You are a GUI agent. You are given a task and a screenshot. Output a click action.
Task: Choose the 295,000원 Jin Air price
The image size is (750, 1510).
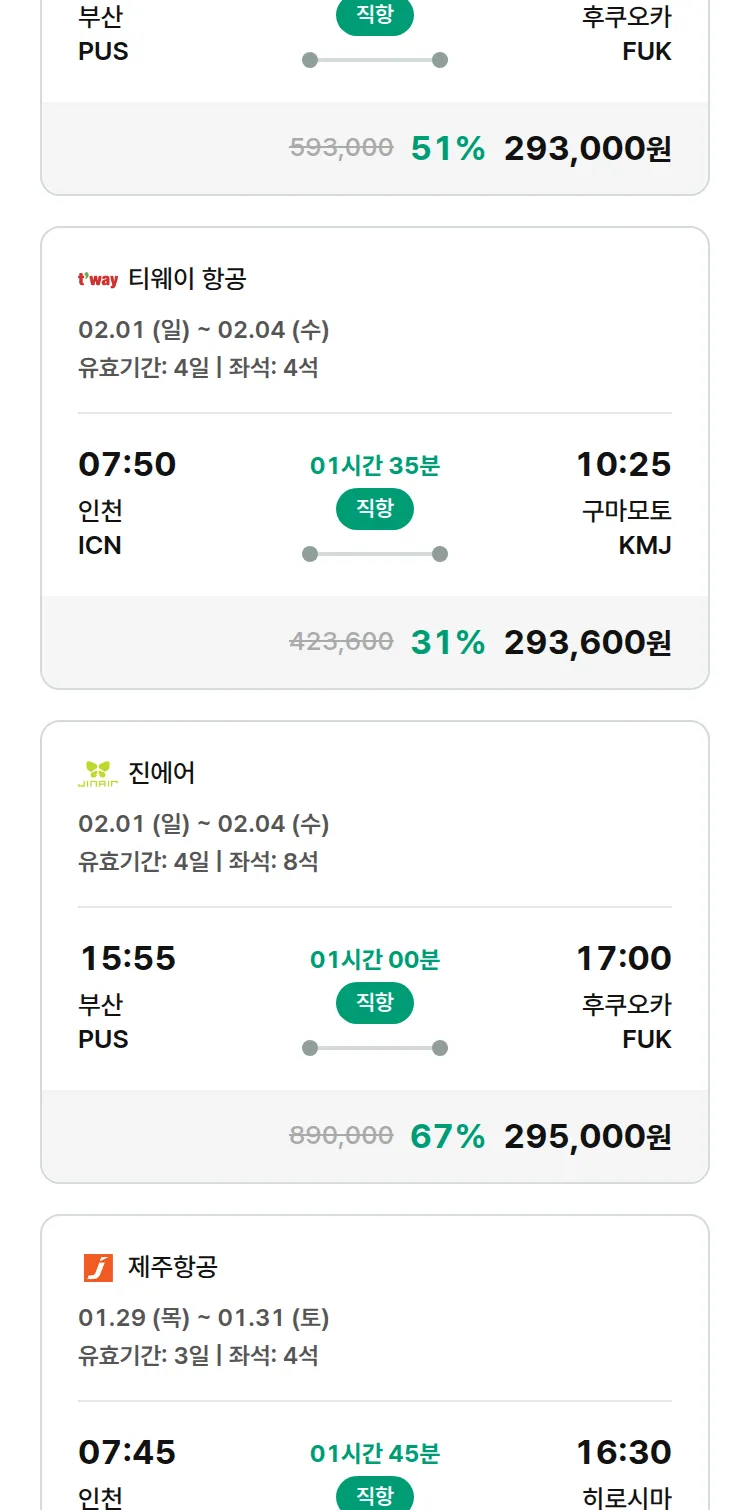pyautogui.click(x=587, y=1137)
